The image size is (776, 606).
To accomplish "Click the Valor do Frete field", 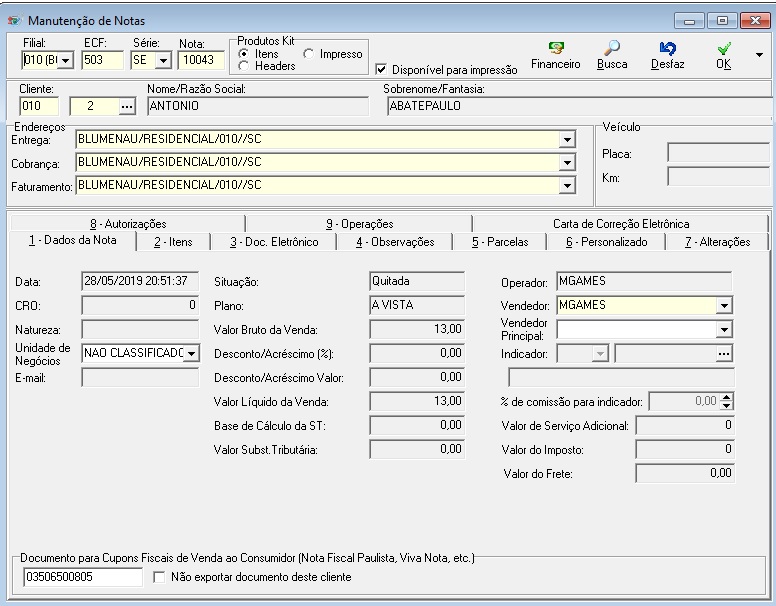I will click(685, 473).
